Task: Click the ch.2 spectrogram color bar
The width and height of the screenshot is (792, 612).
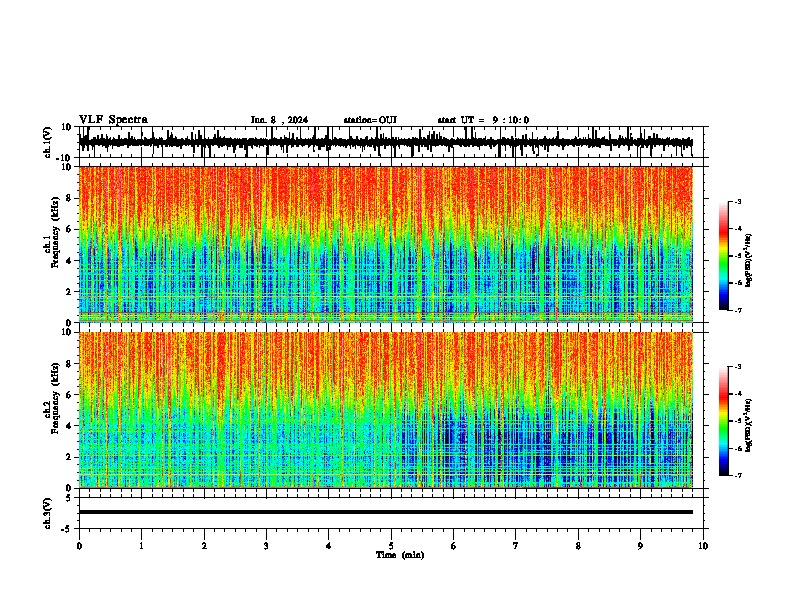Action: click(x=723, y=421)
